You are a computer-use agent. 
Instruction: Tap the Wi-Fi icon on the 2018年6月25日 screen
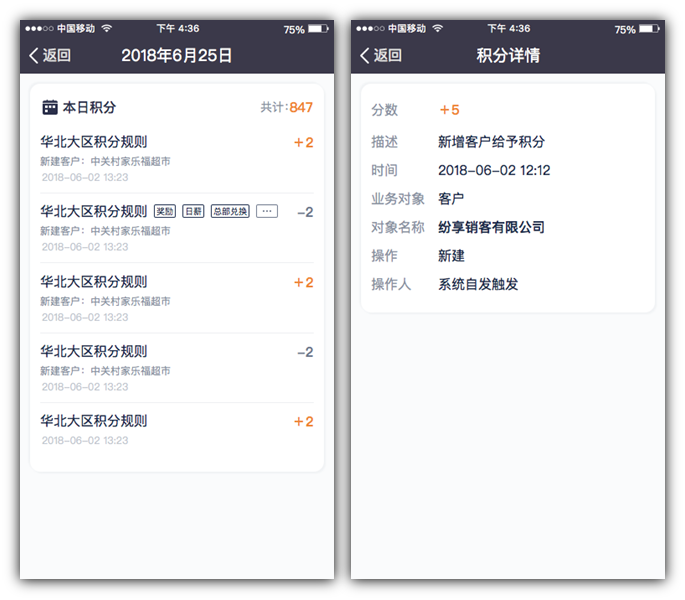pos(107,29)
